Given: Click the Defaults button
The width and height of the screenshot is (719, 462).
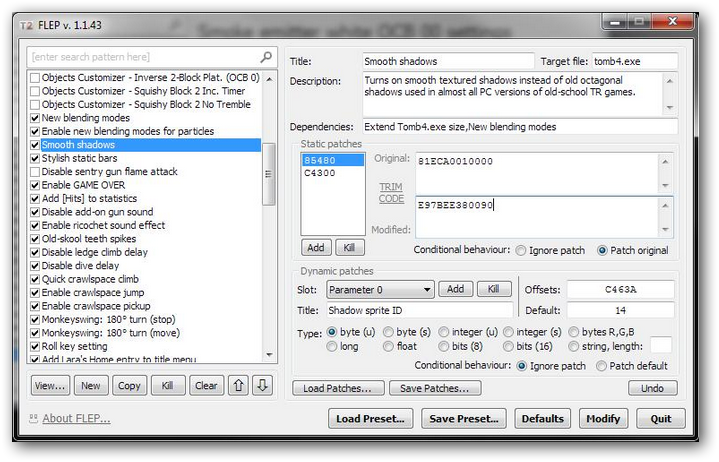Looking at the screenshot, I should 542,419.
